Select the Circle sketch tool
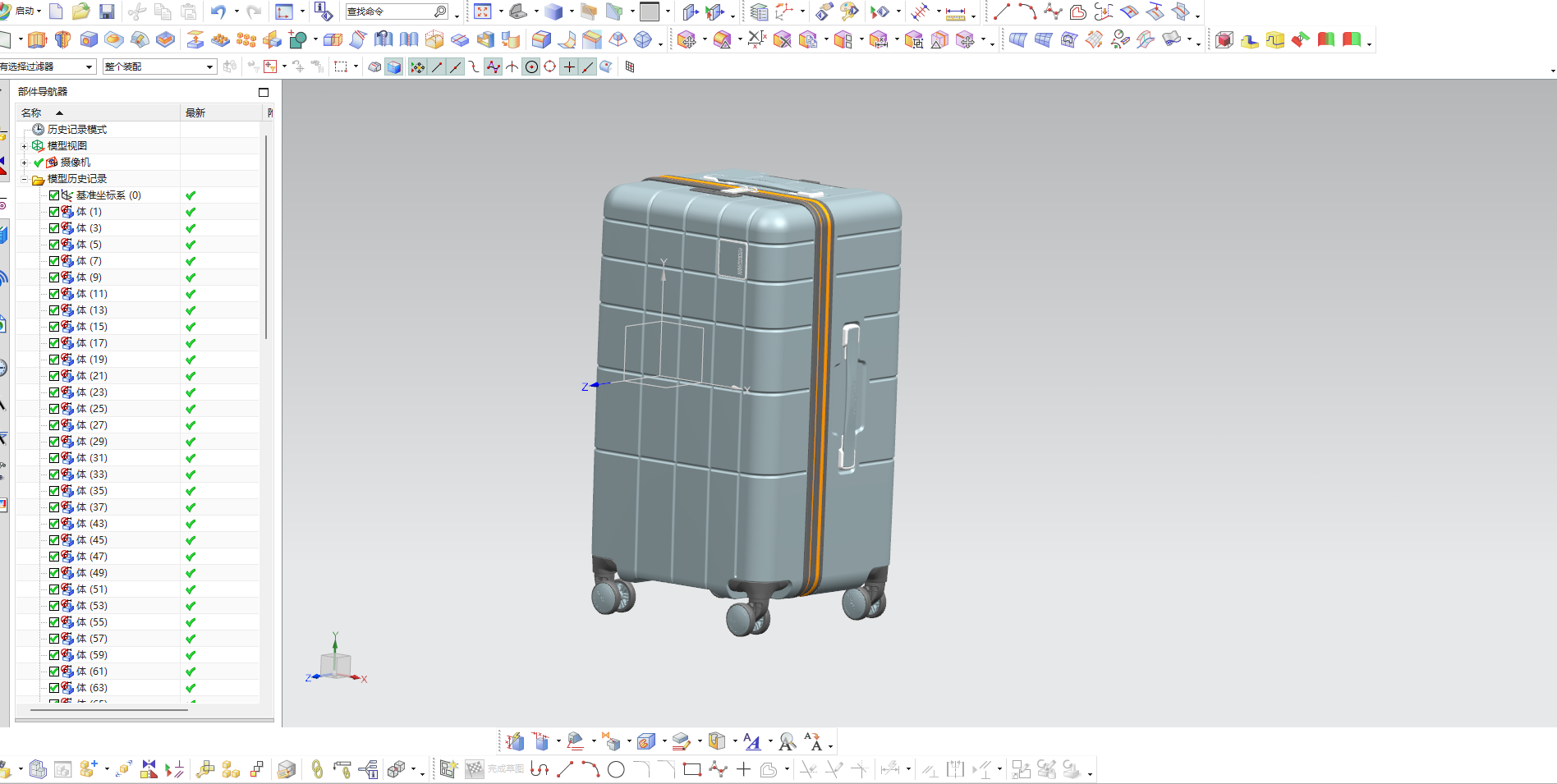This screenshot has width=1557, height=784. click(616, 769)
